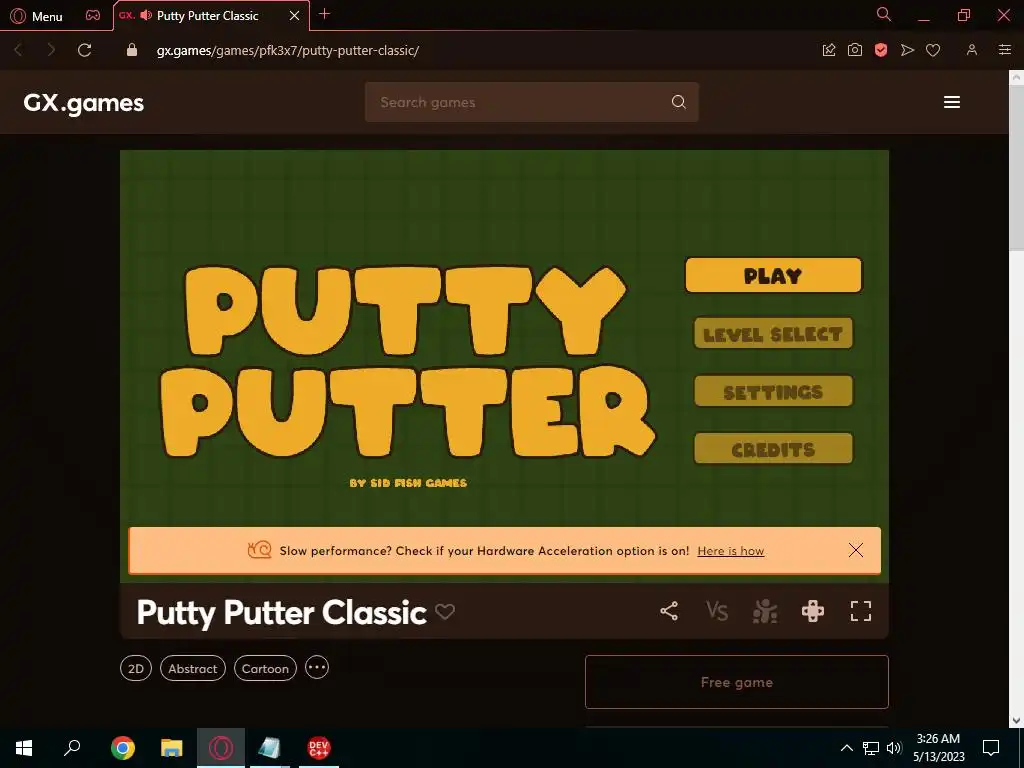1024x768 pixels.
Task: Click the search magnifier in search box
Action: [679, 102]
